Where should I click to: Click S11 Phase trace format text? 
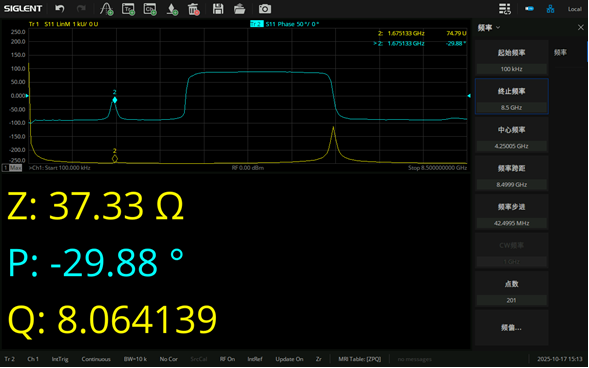(292, 24)
